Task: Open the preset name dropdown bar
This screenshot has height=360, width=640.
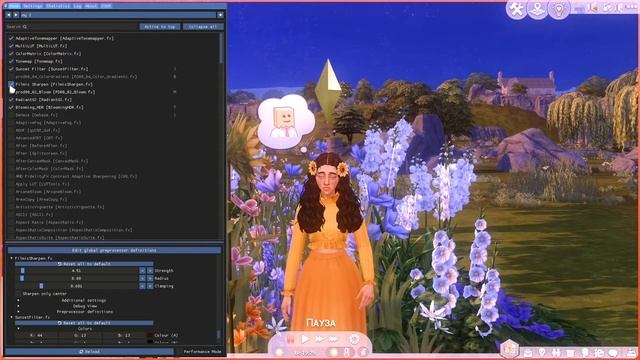Action: [118, 15]
